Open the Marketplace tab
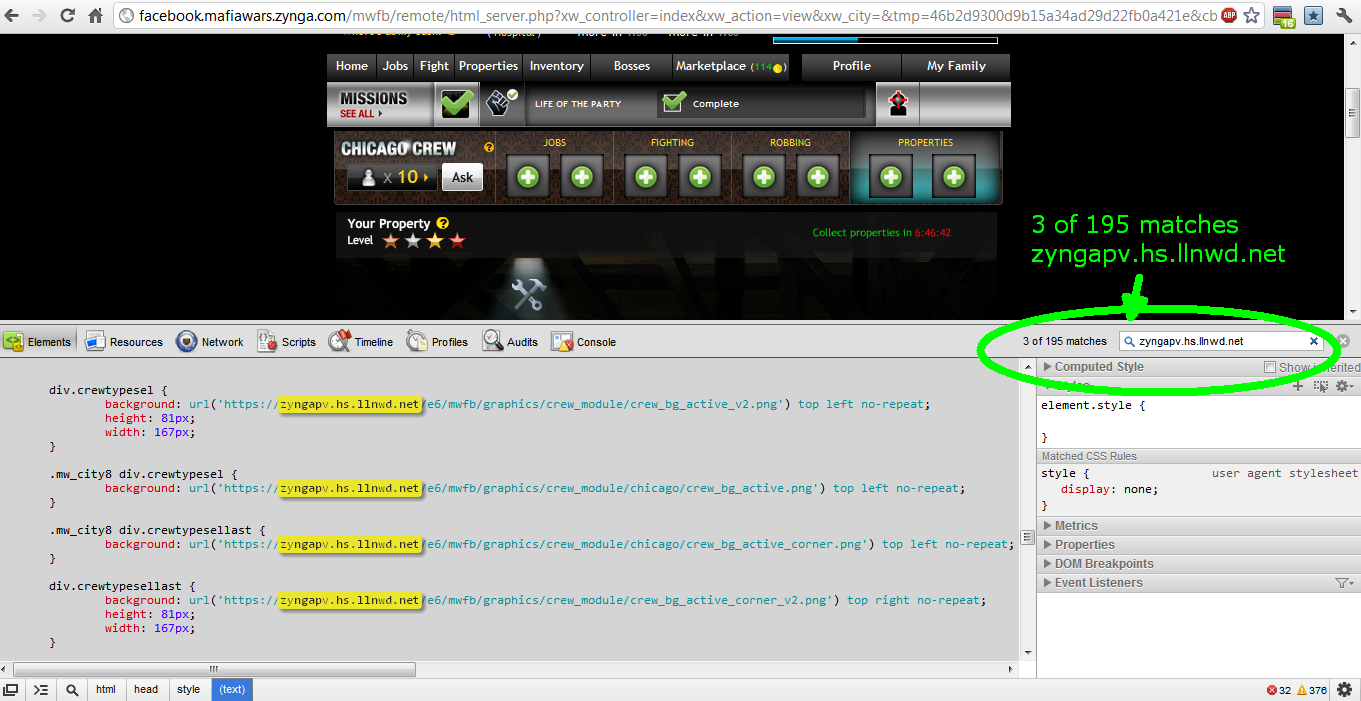1361x701 pixels. (731, 66)
